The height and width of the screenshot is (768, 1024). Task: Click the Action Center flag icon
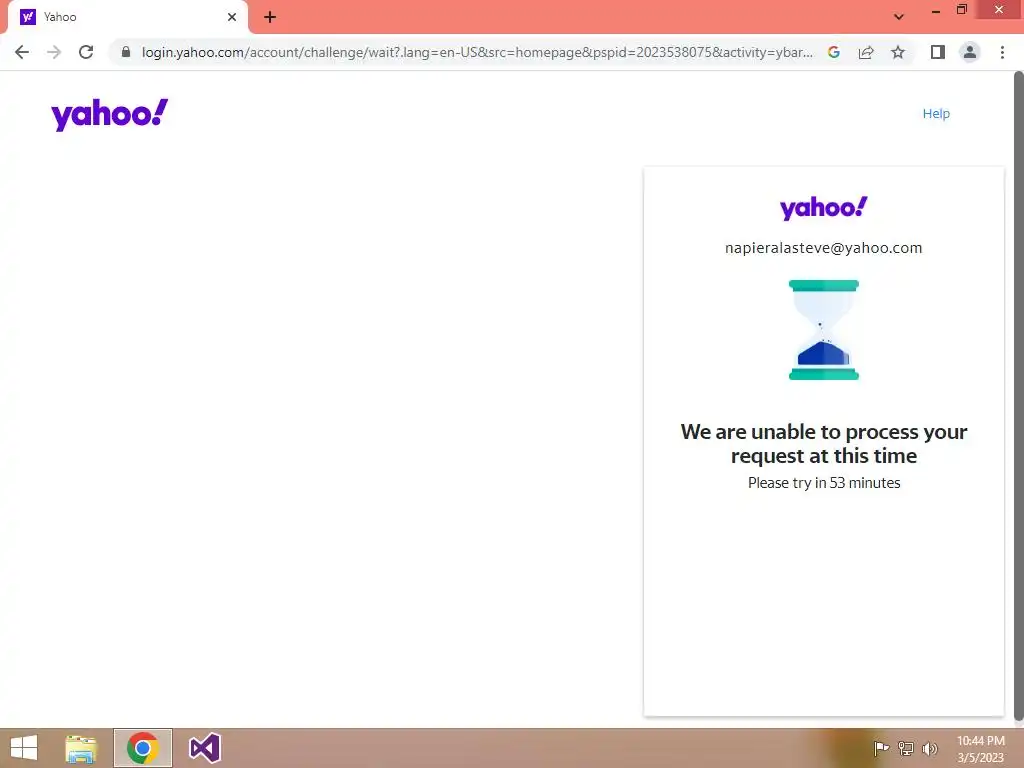pos(881,748)
